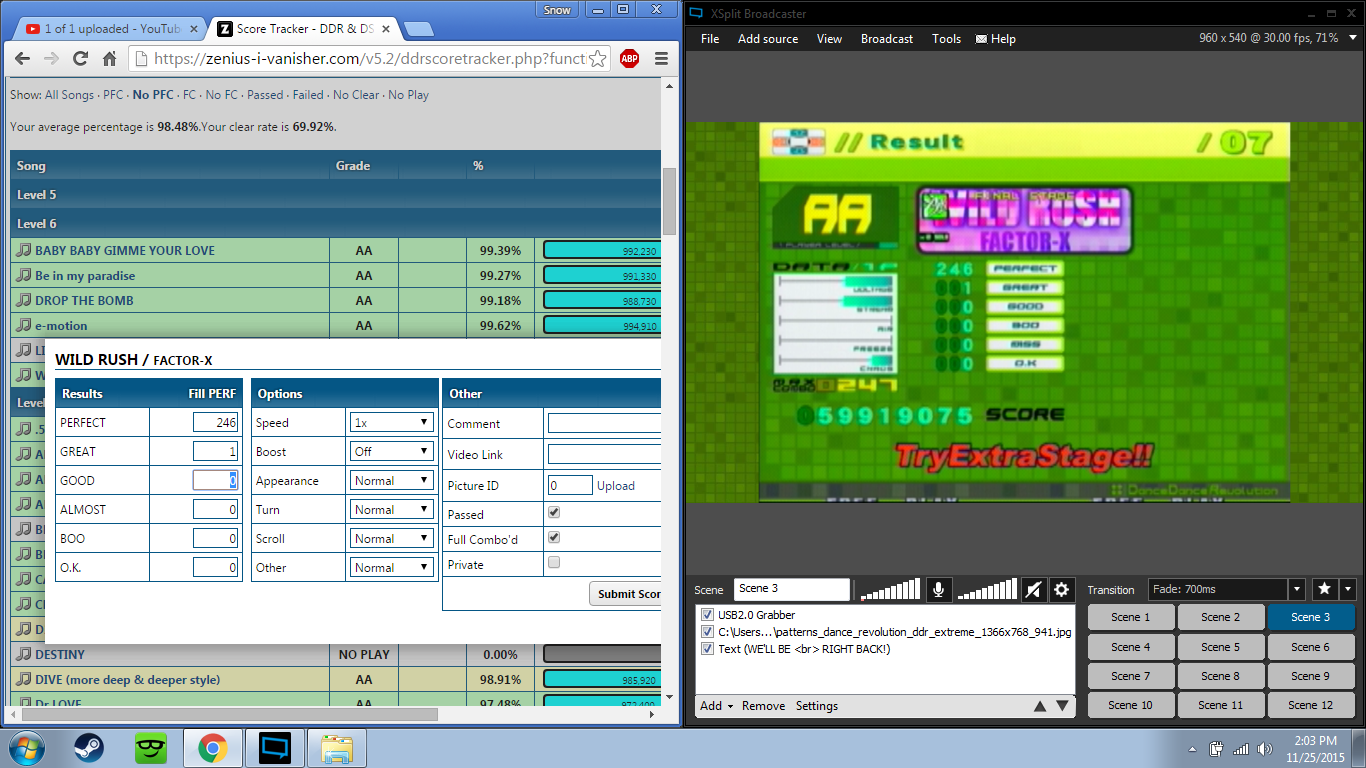Open Steam from the taskbar
Image resolution: width=1366 pixels, height=768 pixels.
tap(89, 748)
